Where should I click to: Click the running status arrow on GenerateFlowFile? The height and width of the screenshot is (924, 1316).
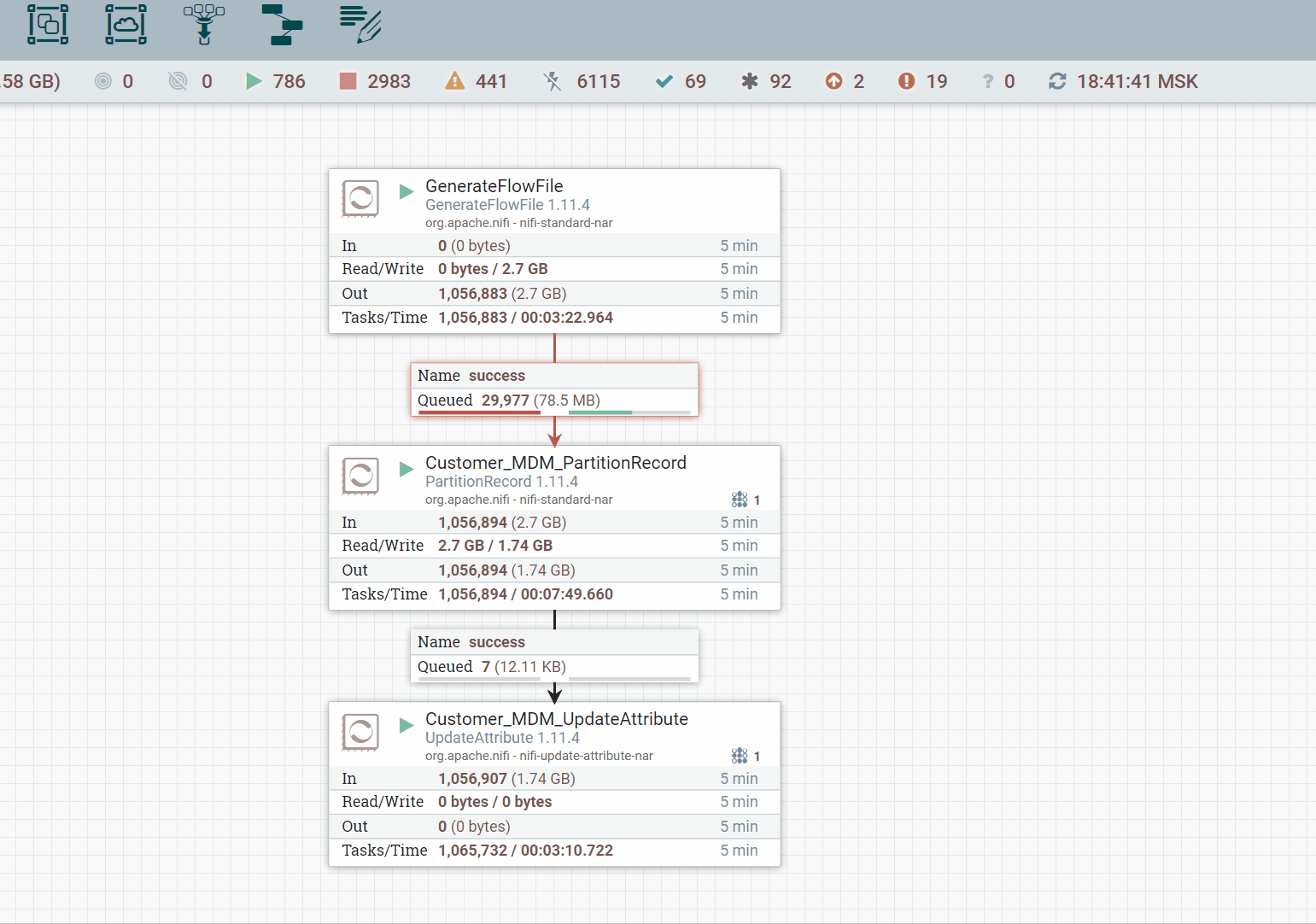(406, 191)
